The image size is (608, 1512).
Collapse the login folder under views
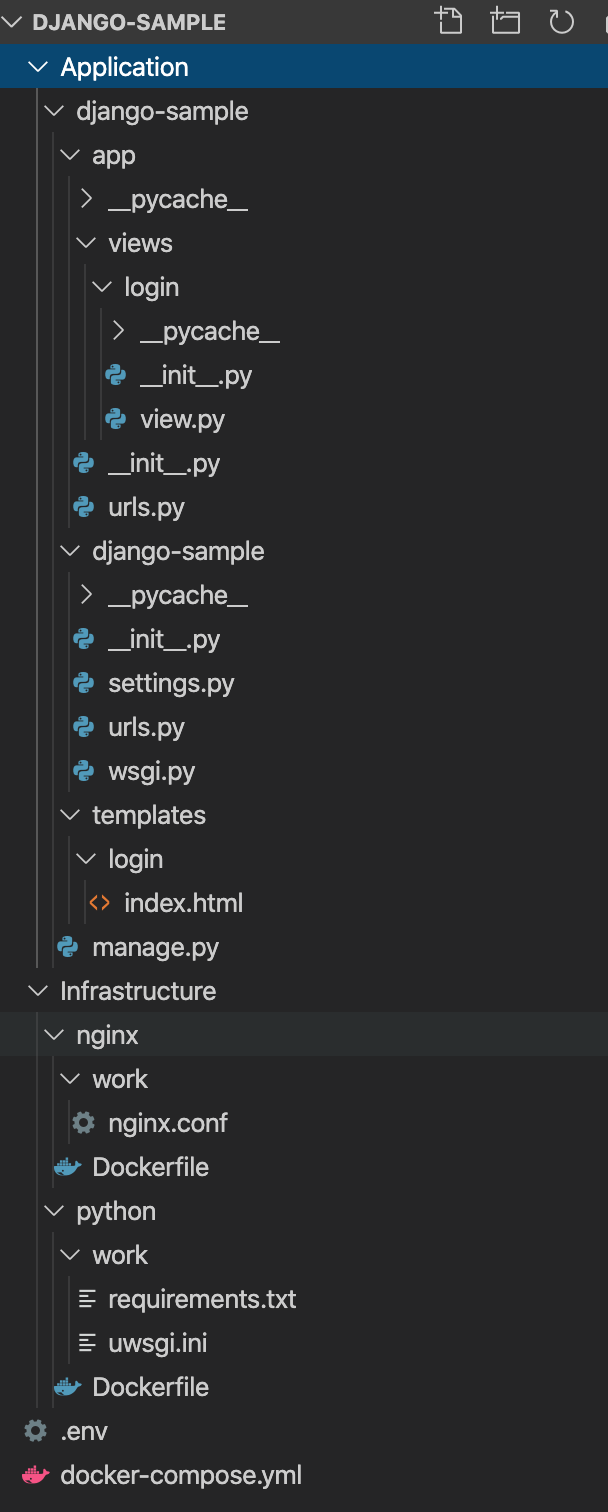pos(103,287)
